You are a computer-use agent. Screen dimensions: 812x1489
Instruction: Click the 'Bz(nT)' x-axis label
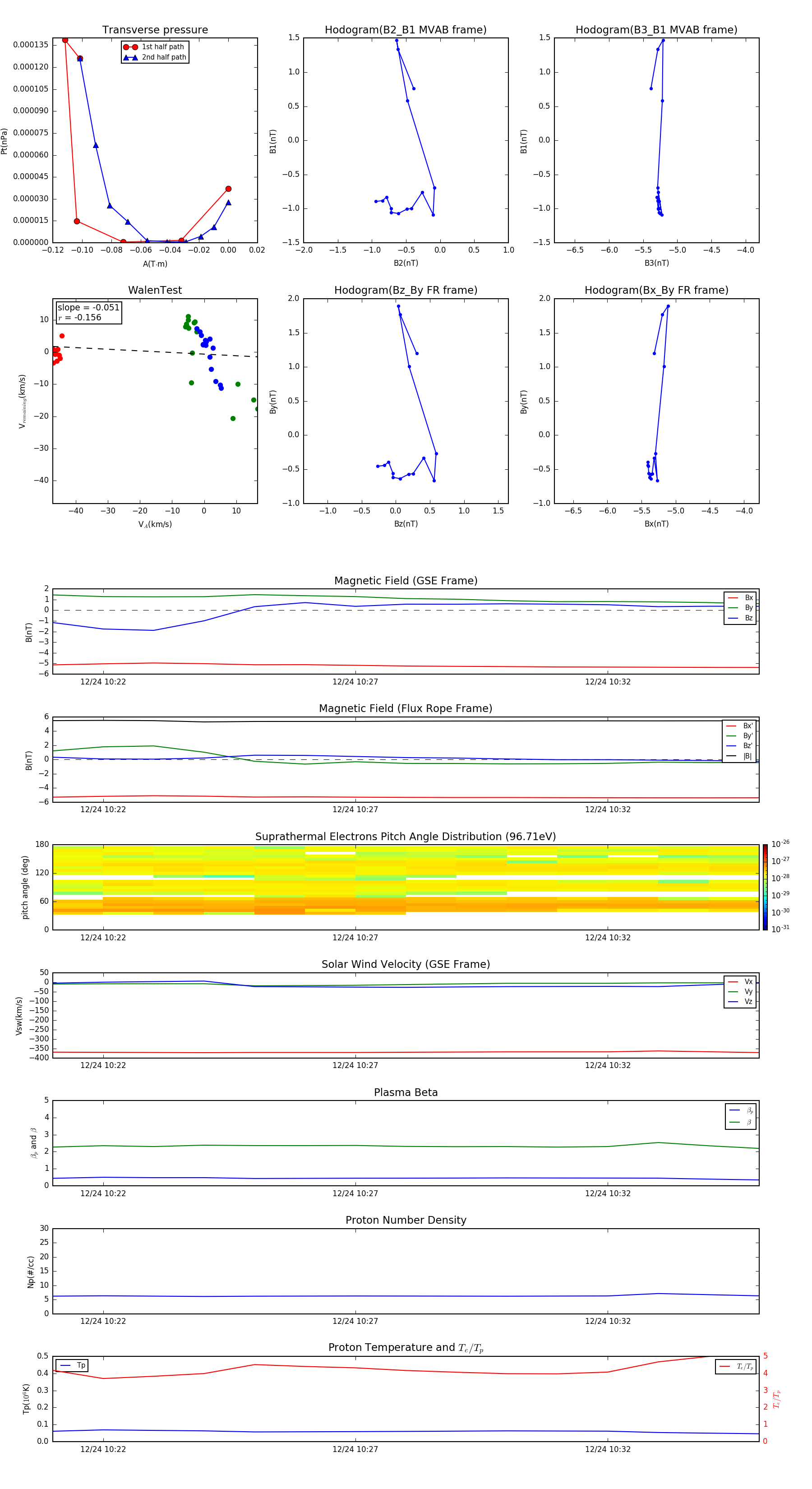(x=406, y=524)
